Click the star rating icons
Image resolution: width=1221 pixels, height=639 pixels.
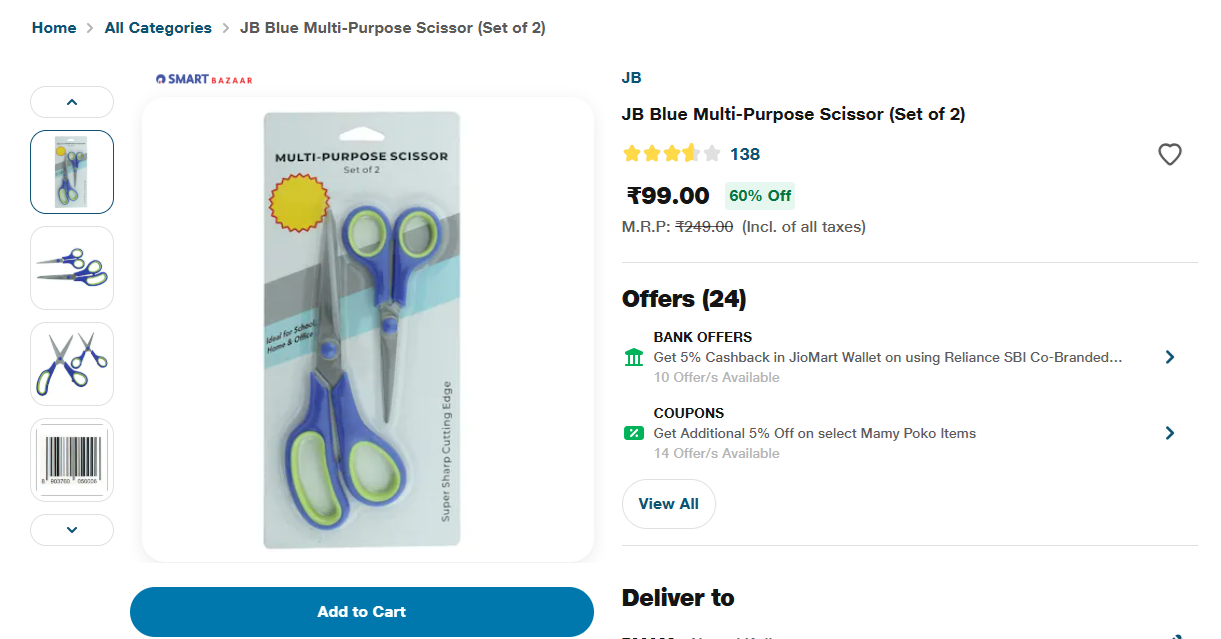pos(671,154)
